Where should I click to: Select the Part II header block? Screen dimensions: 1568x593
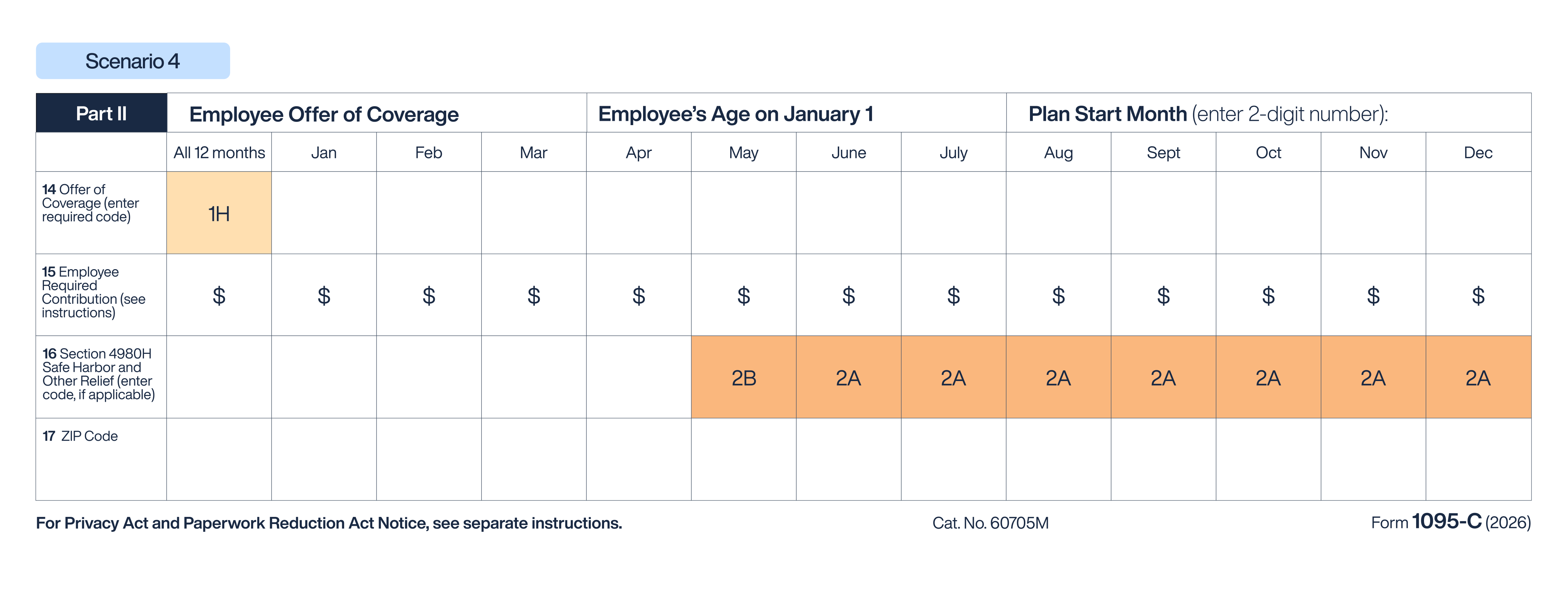point(101,113)
